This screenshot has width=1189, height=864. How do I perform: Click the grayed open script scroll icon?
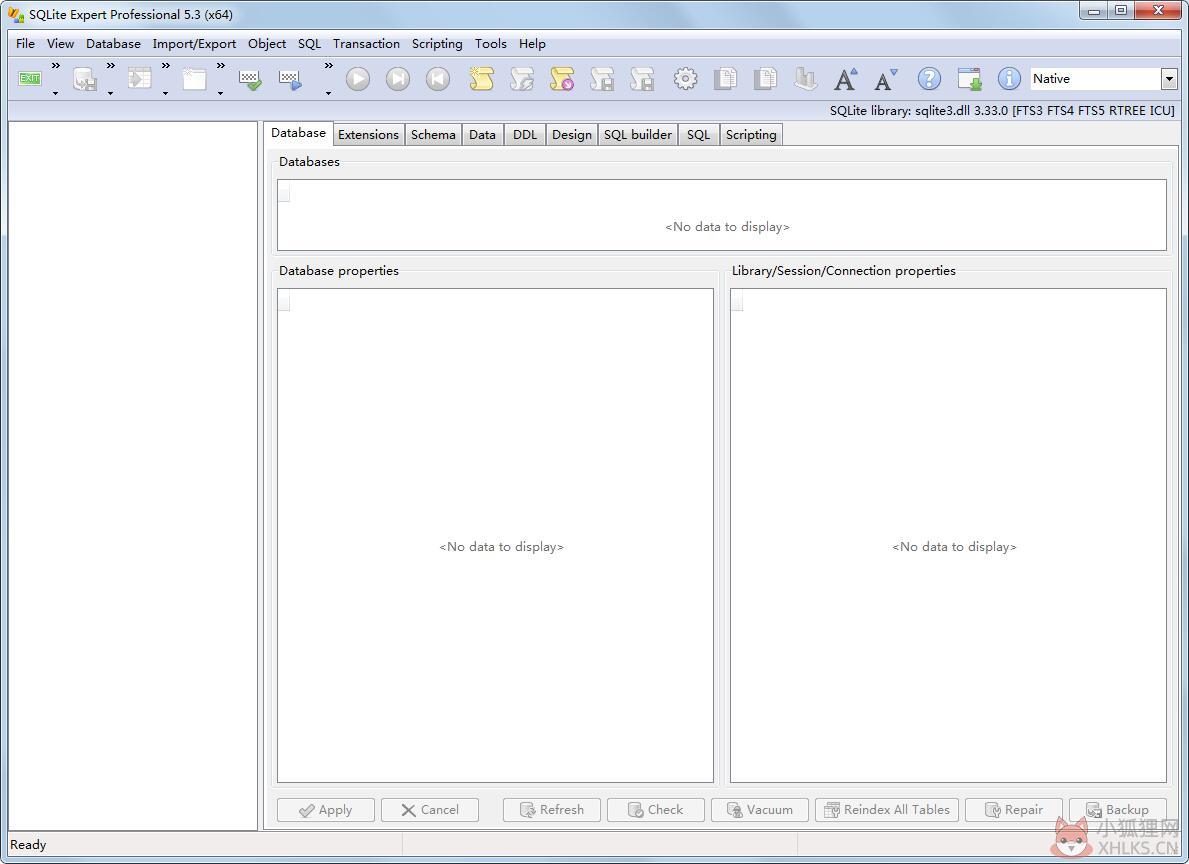[522, 79]
